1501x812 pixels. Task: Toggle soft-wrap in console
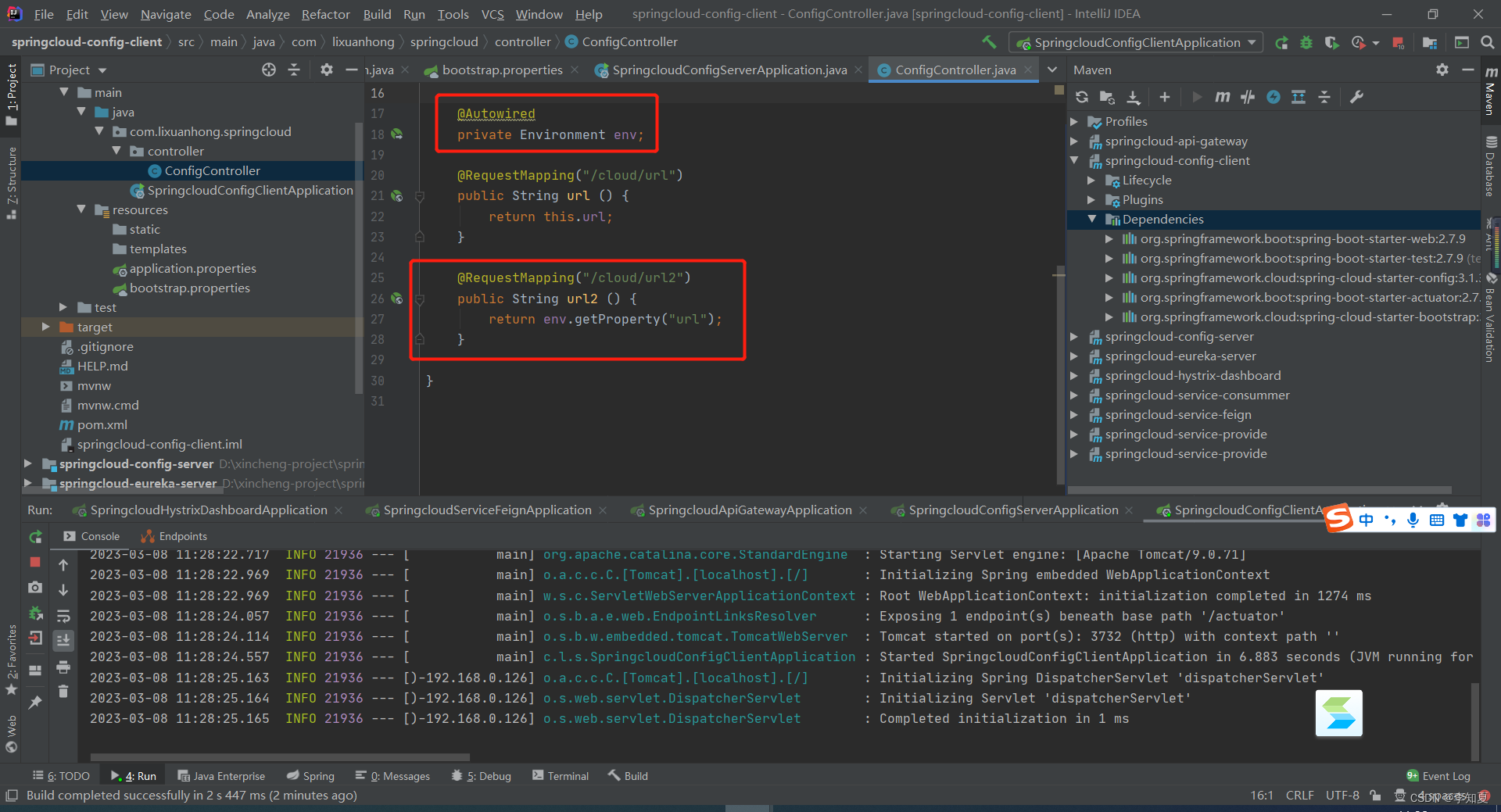click(63, 616)
